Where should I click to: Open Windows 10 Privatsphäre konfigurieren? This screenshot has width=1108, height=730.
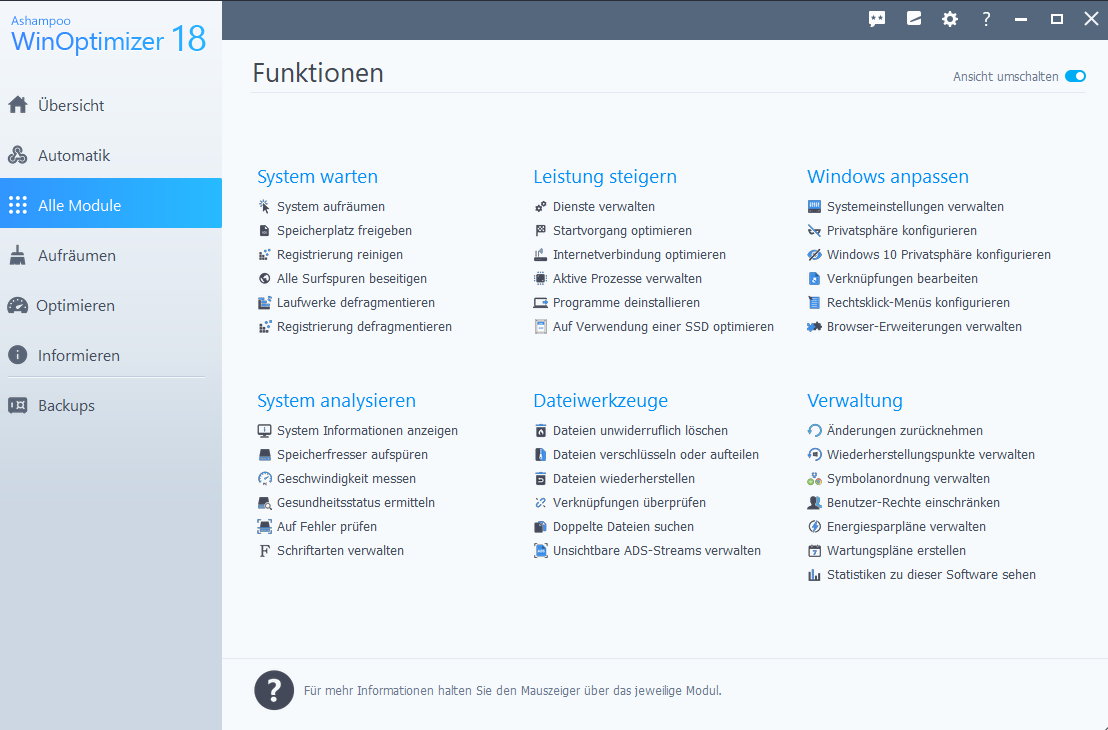coord(938,255)
